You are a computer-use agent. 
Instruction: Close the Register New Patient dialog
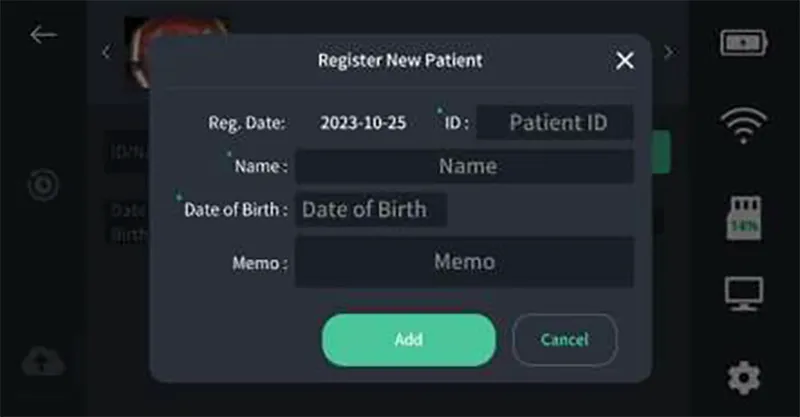click(625, 61)
